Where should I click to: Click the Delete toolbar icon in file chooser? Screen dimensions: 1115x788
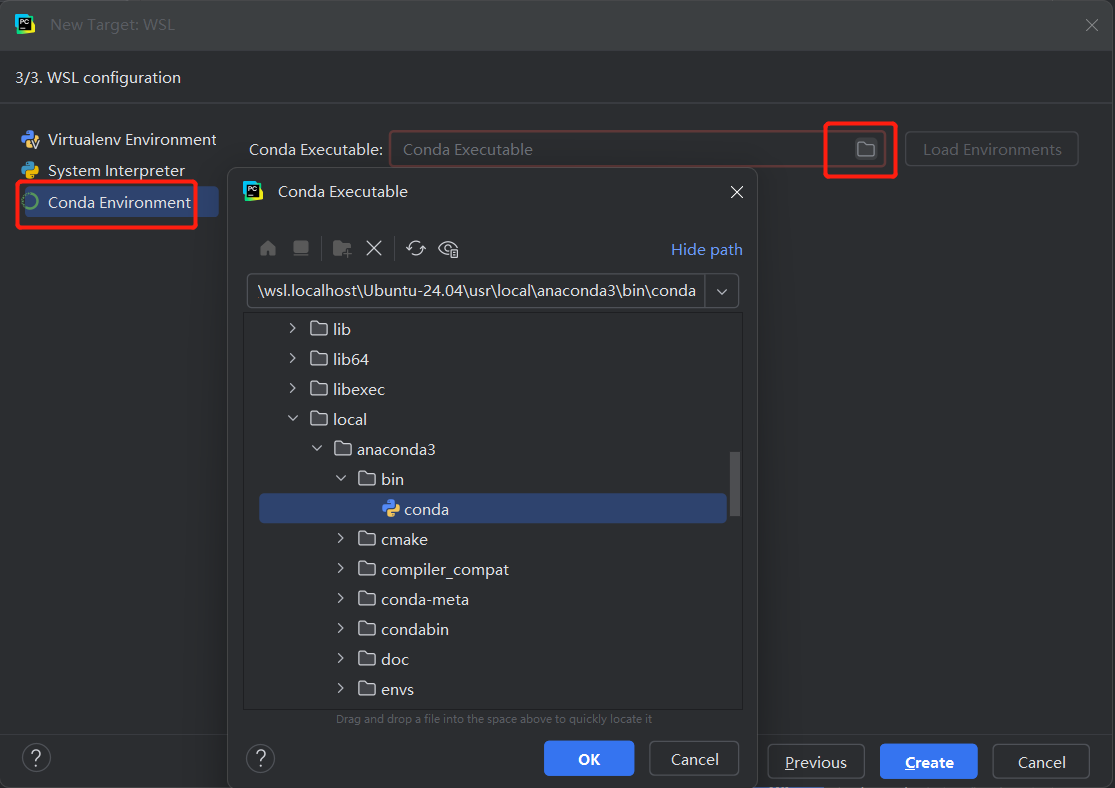pos(374,248)
